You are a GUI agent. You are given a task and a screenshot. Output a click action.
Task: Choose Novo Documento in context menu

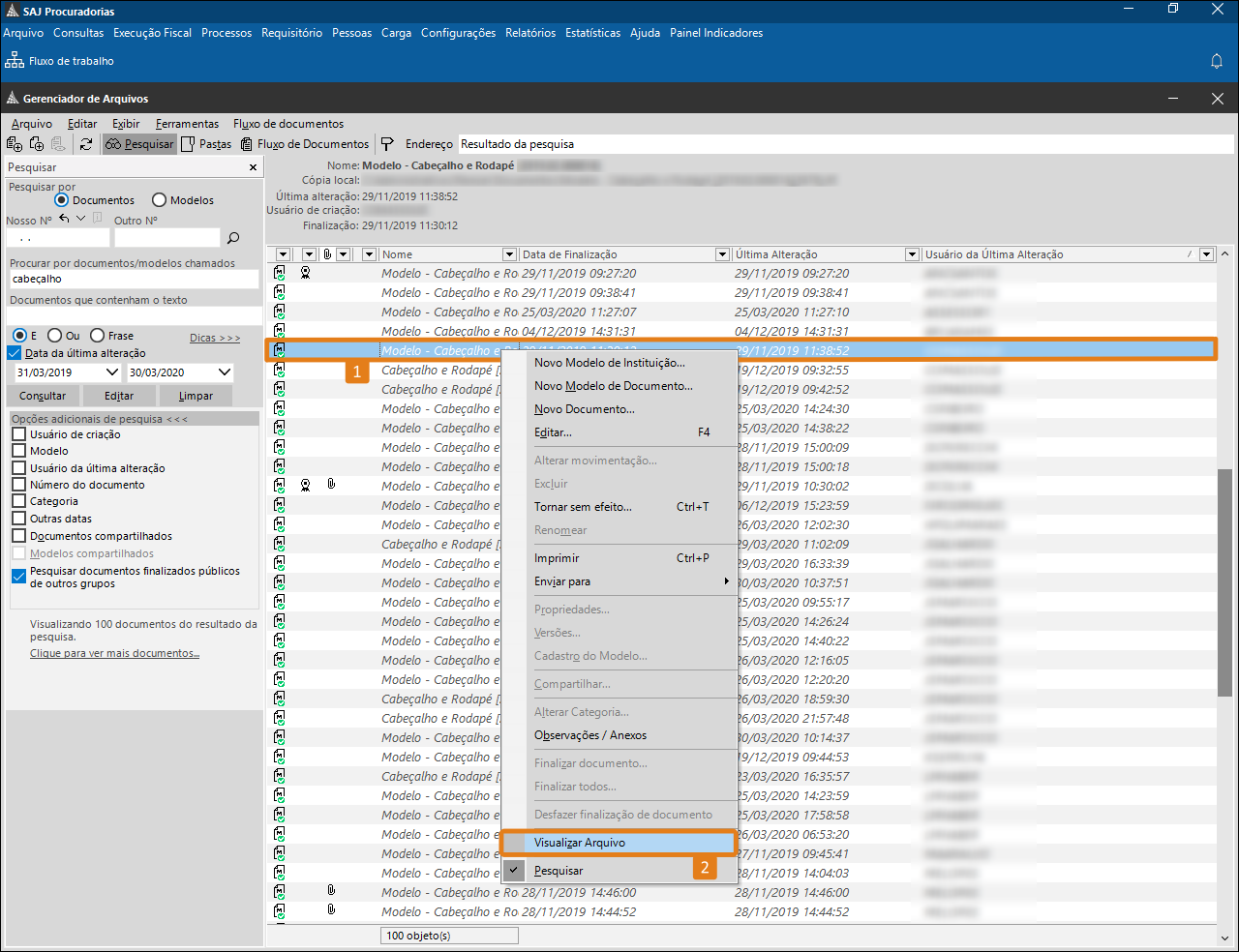pos(619,409)
